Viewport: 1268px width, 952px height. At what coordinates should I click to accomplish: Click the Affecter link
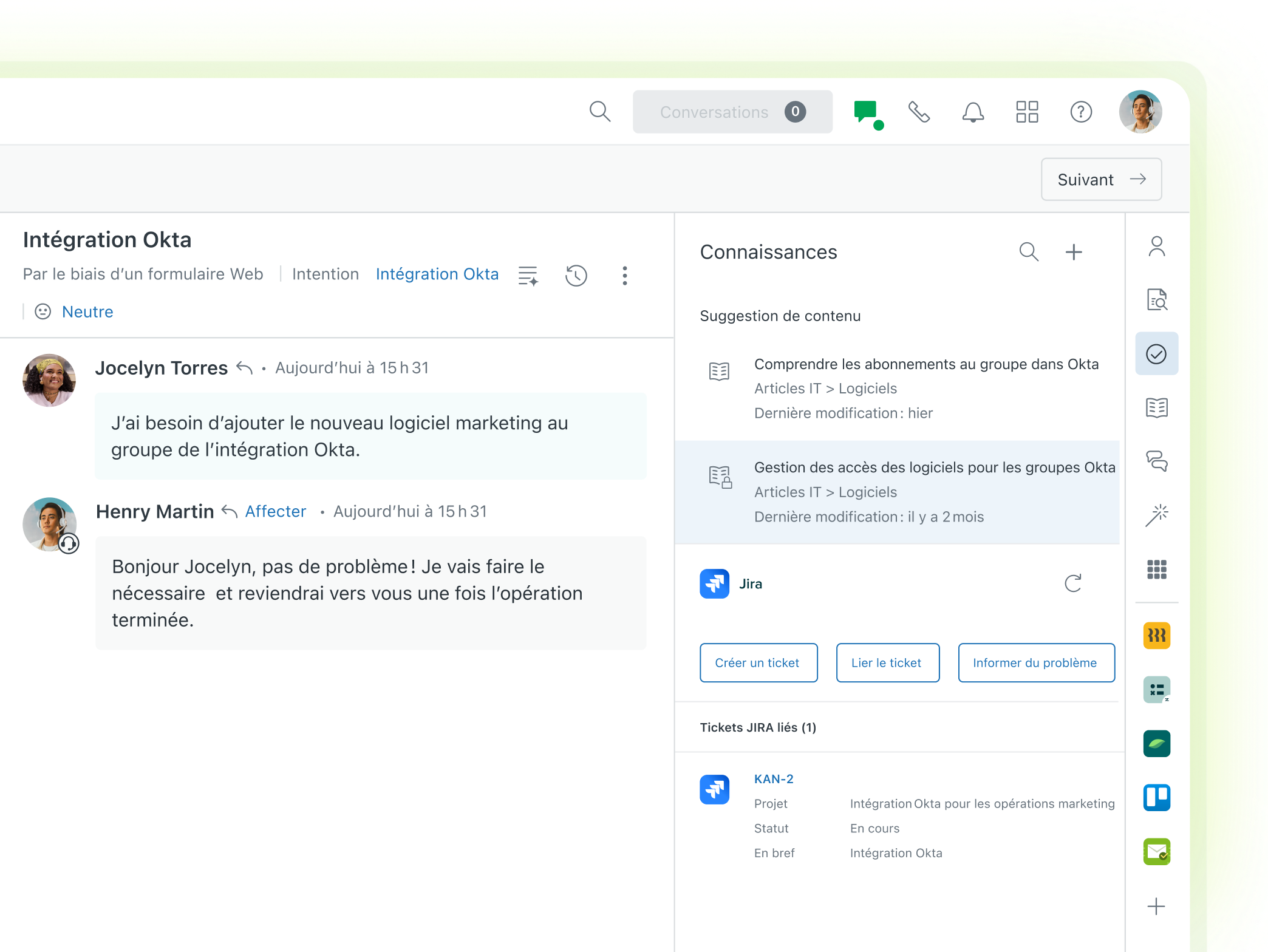[275, 511]
